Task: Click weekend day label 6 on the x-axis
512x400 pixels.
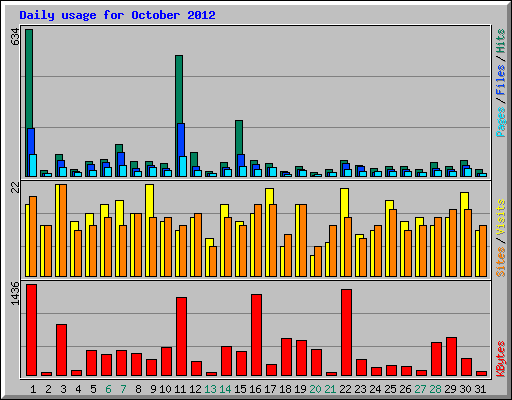Action: point(108,389)
